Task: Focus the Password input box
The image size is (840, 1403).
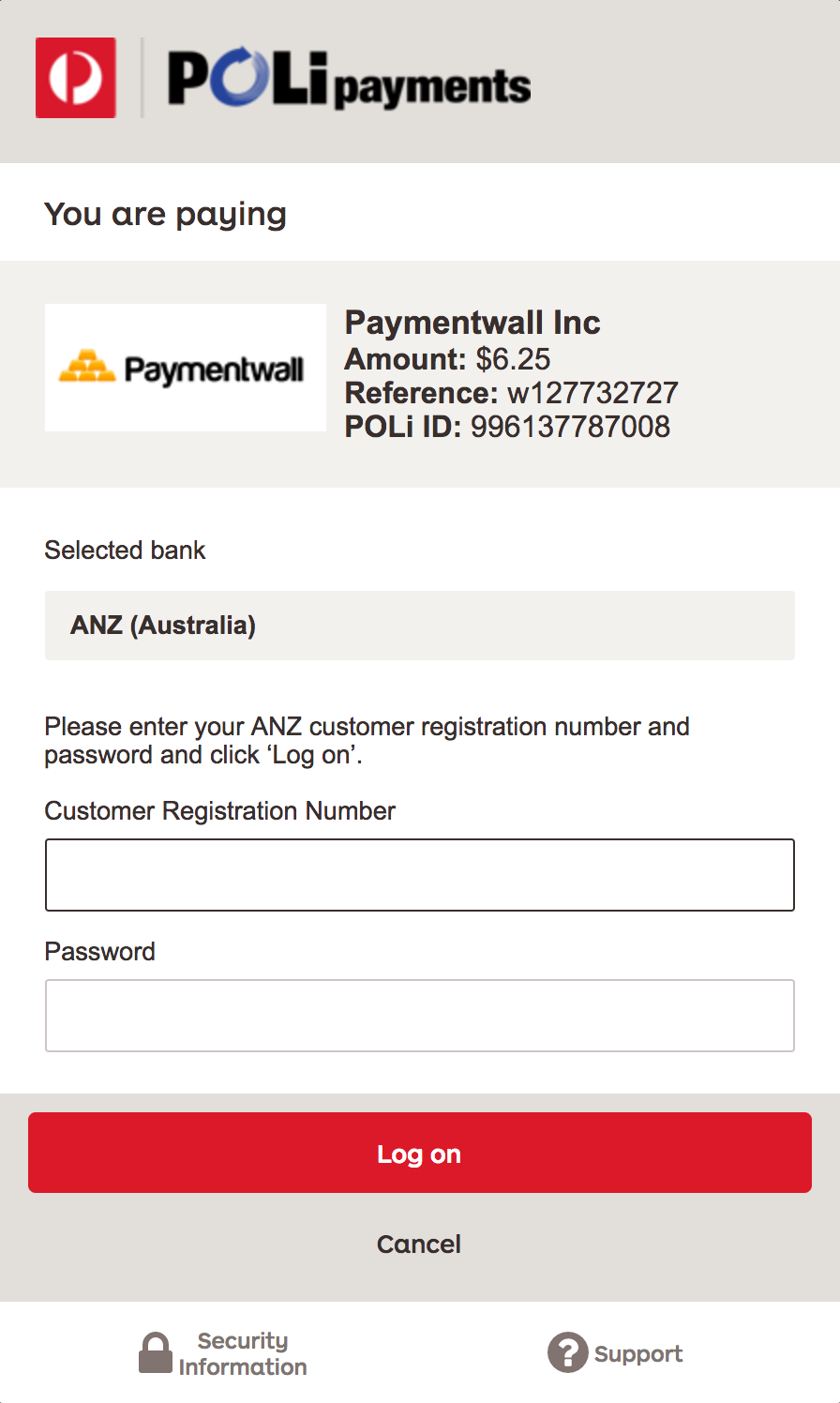Action: pyautogui.click(x=420, y=1016)
